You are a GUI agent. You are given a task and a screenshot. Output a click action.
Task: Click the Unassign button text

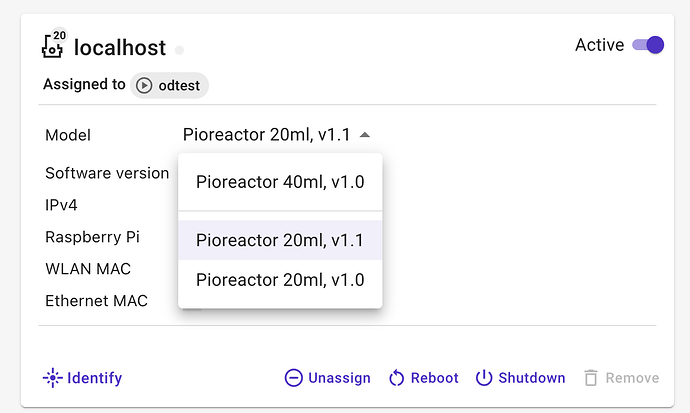(339, 378)
